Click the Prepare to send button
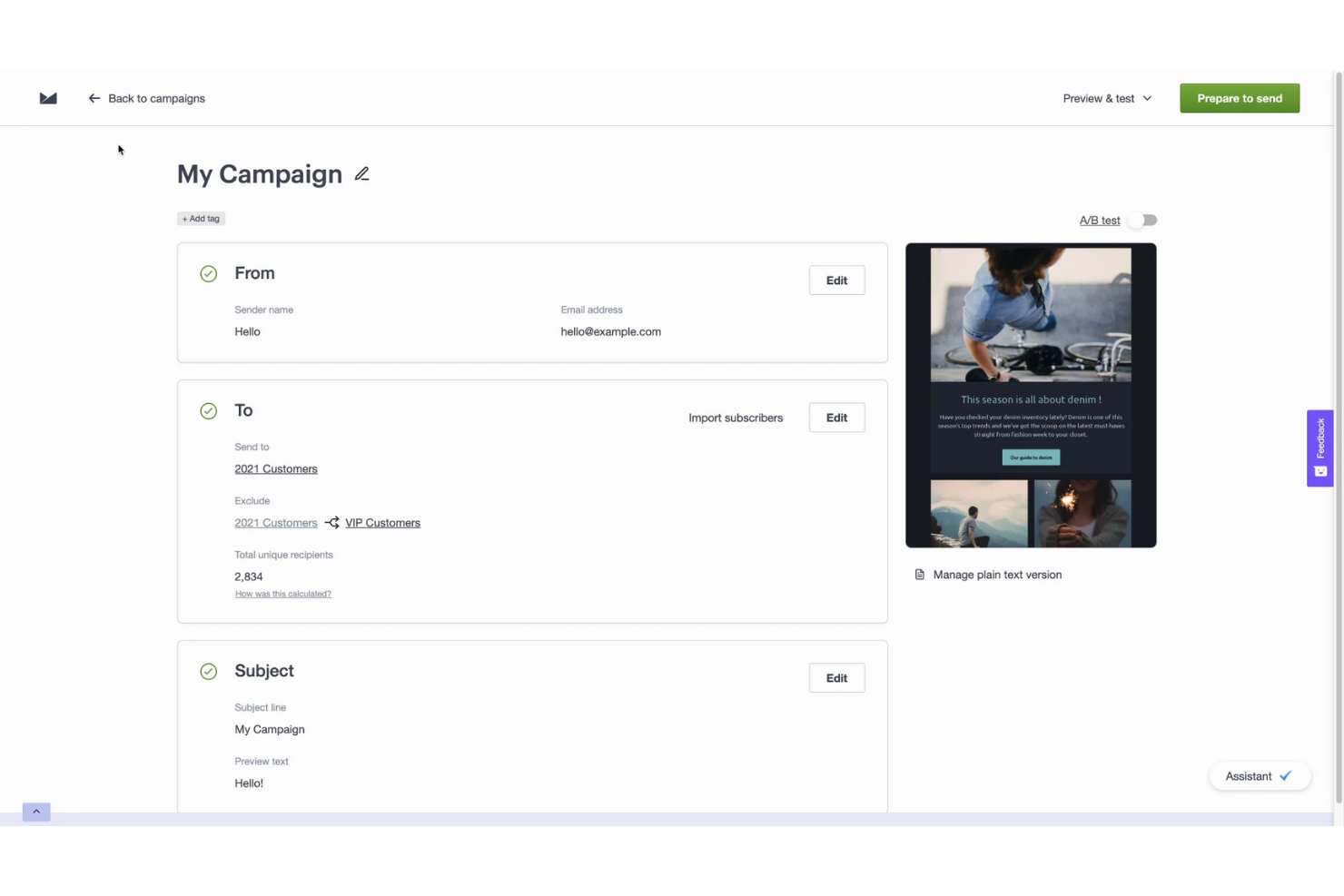The image size is (1344, 896). pyautogui.click(x=1239, y=98)
